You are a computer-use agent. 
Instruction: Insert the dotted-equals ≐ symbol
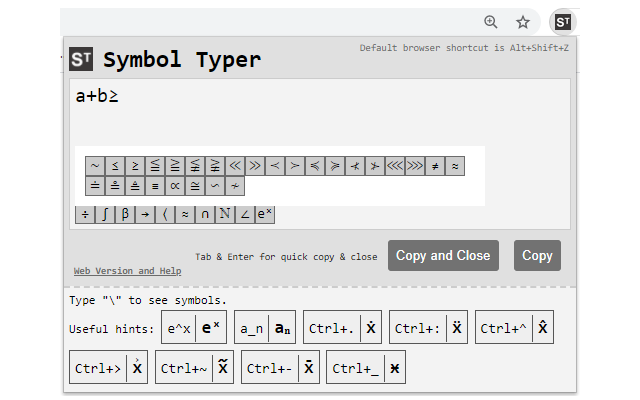click(95, 186)
